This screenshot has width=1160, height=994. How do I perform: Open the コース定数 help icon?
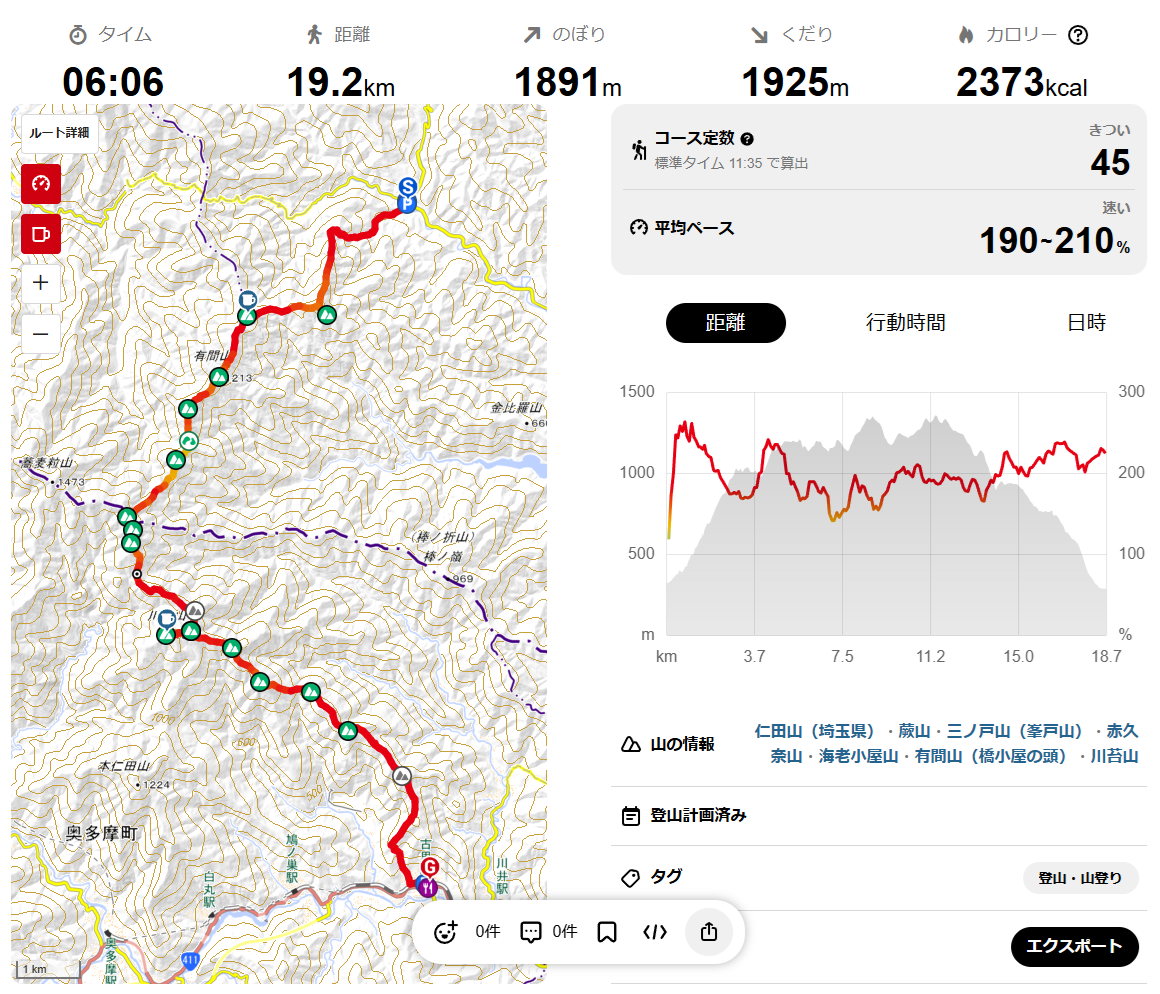(x=746, y=139)
